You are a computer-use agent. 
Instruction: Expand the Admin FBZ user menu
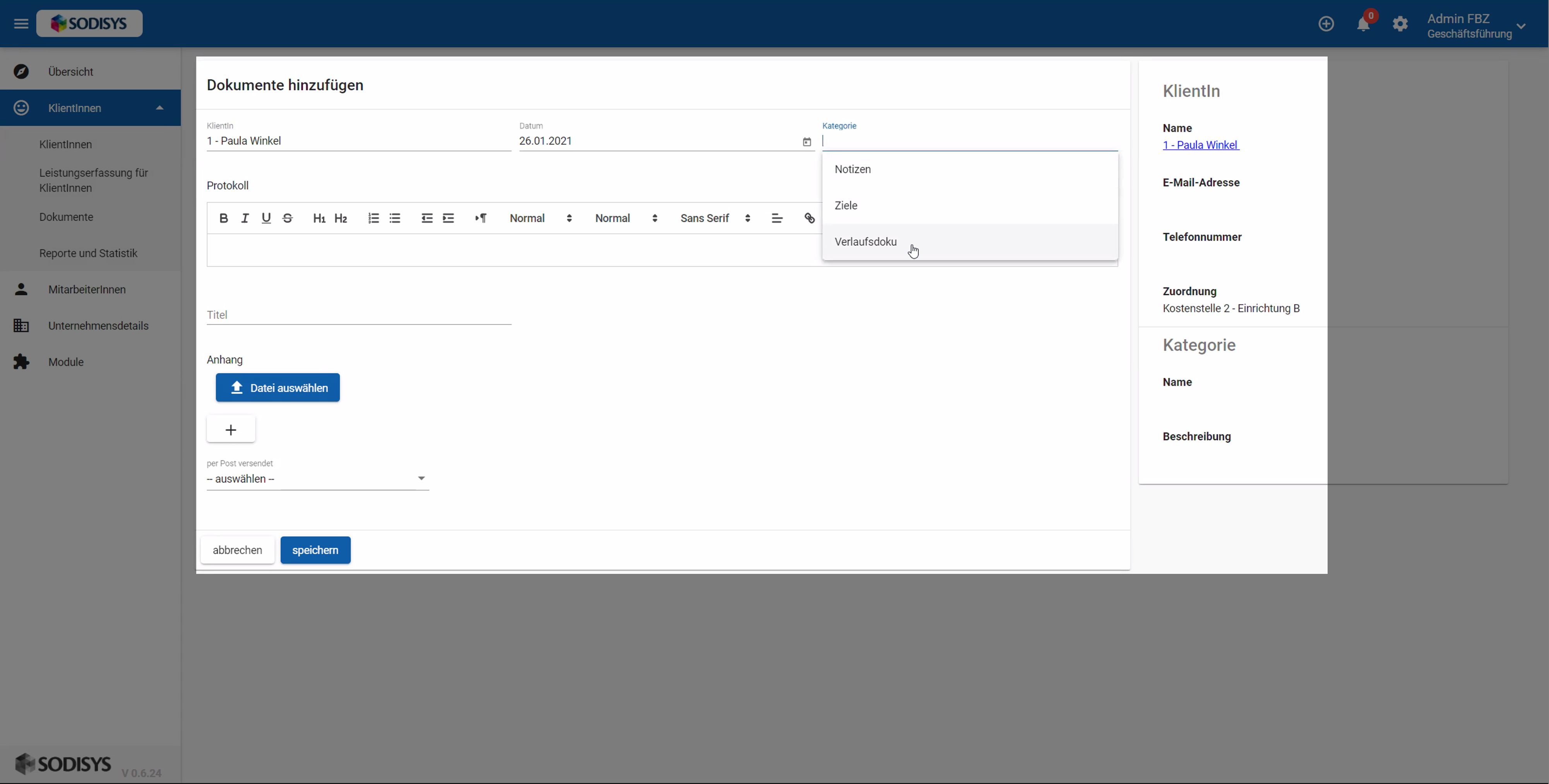pos(1477,26)
